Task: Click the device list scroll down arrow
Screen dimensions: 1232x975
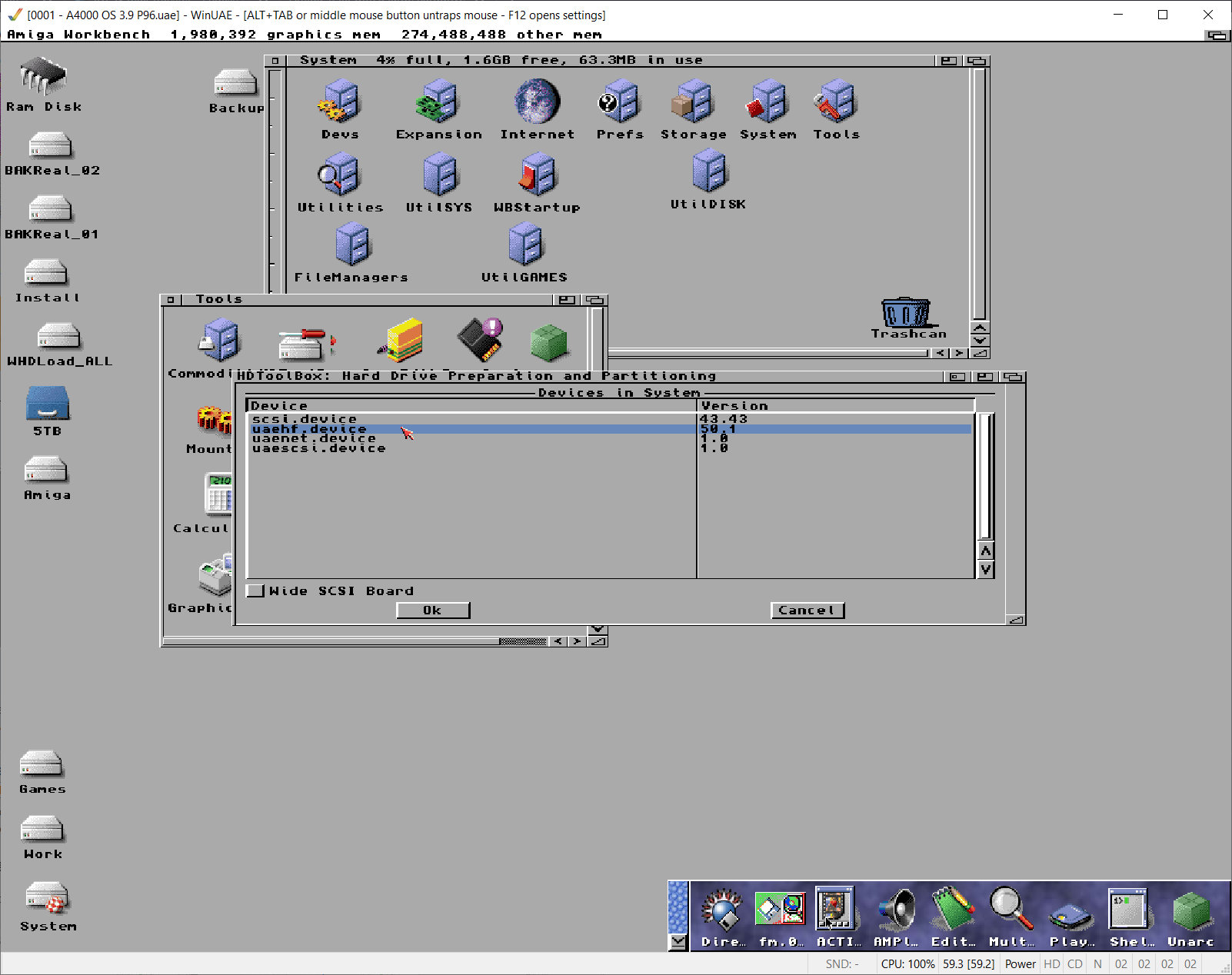Action: point(985,569)
